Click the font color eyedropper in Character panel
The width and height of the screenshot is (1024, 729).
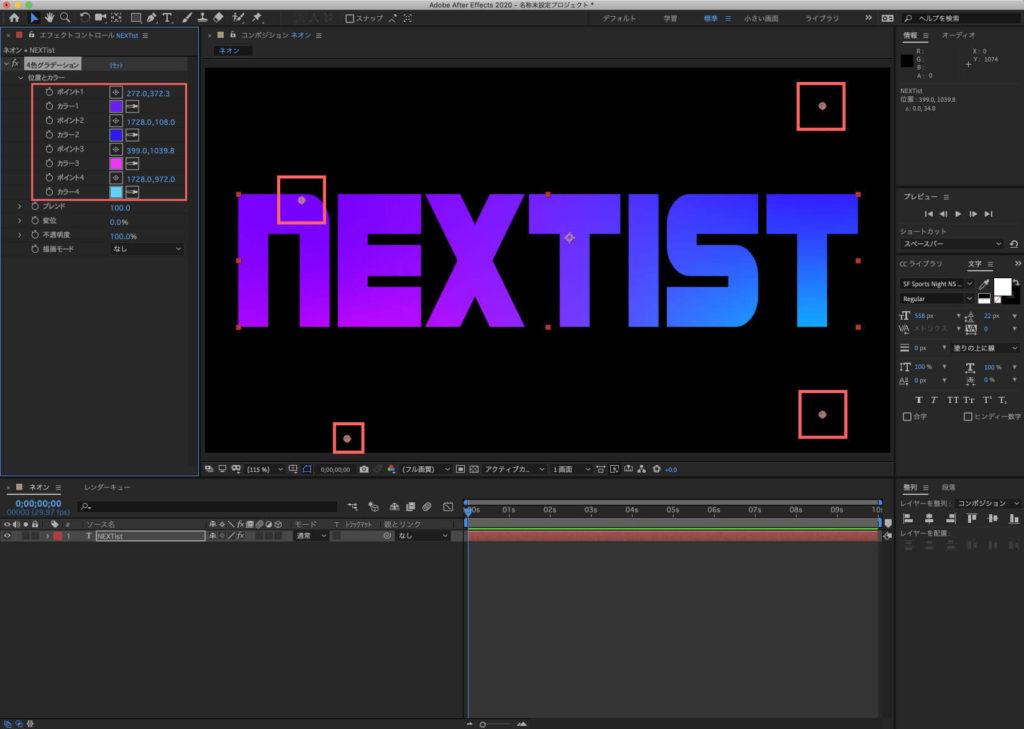[984, 285]
